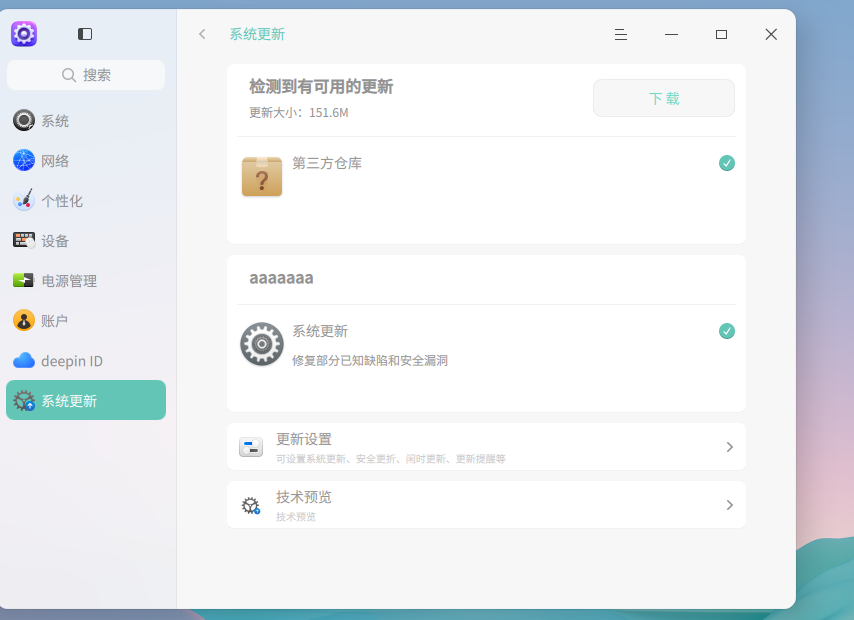
Task: Click the 账户 user icon
Action: point(24,320)
